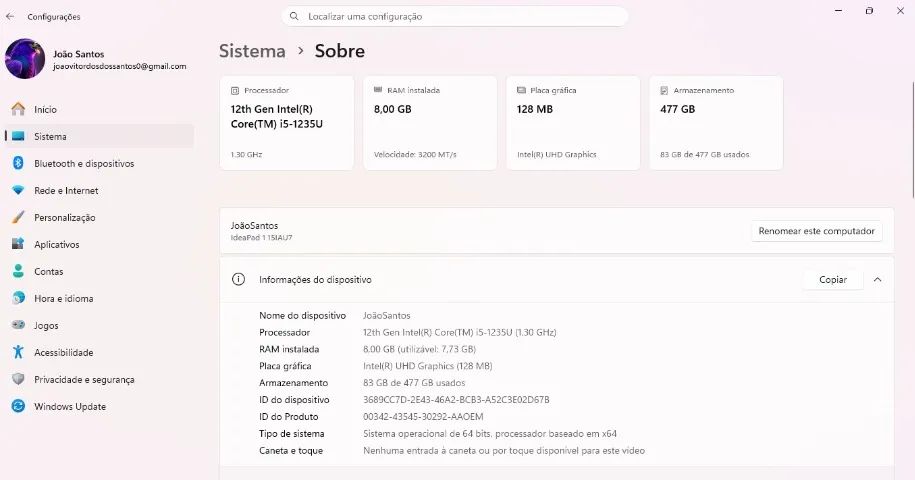Image resolution: width=915 pixels, height=480 pixels.
Task: Select the Bluetooth e dispositivos icon
Action: click(18, 163)
